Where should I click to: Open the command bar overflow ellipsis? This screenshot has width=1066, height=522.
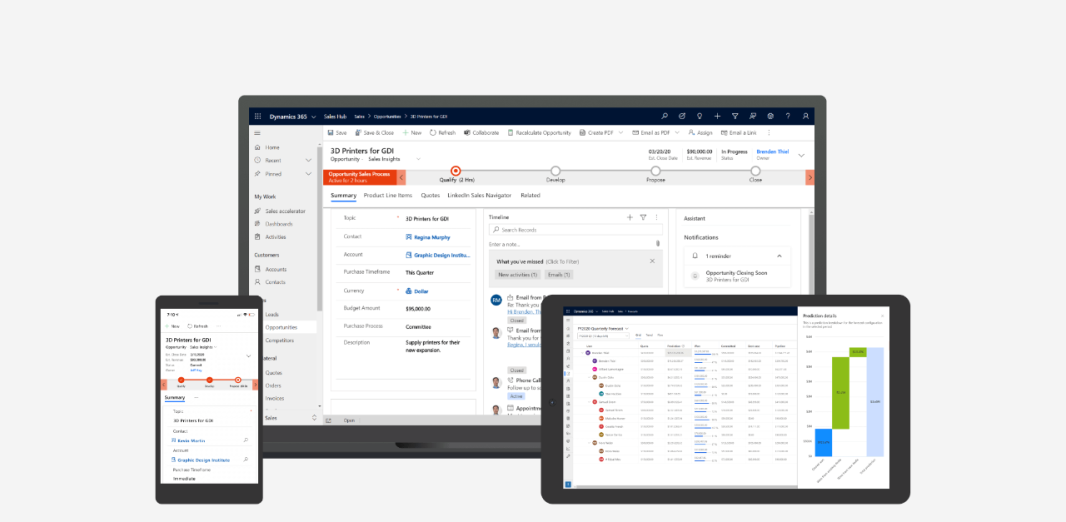(x=769, y=133)
